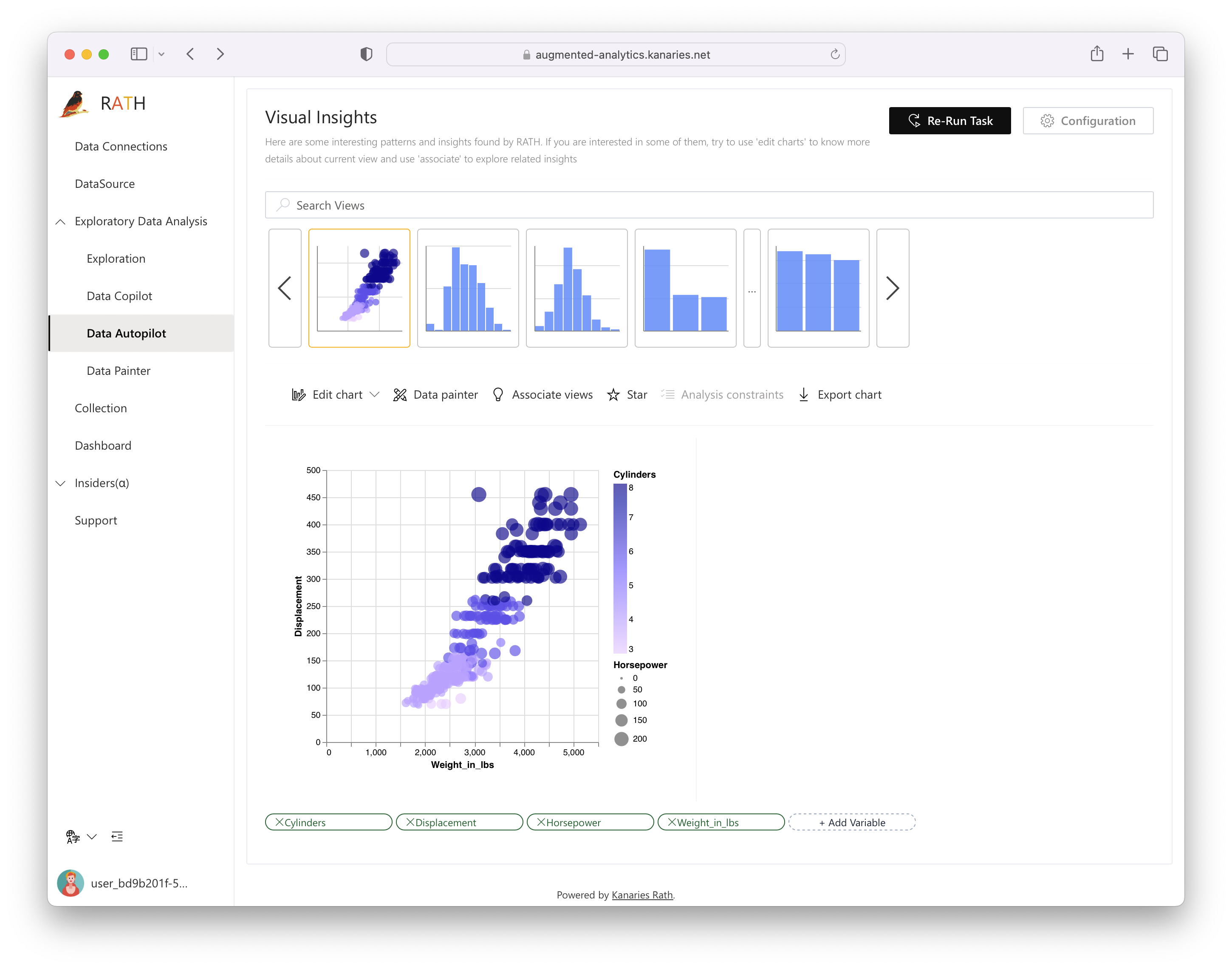Show next views with right arrow
The height and width of the screenshot is (969, 1232).
pos(893,288)
